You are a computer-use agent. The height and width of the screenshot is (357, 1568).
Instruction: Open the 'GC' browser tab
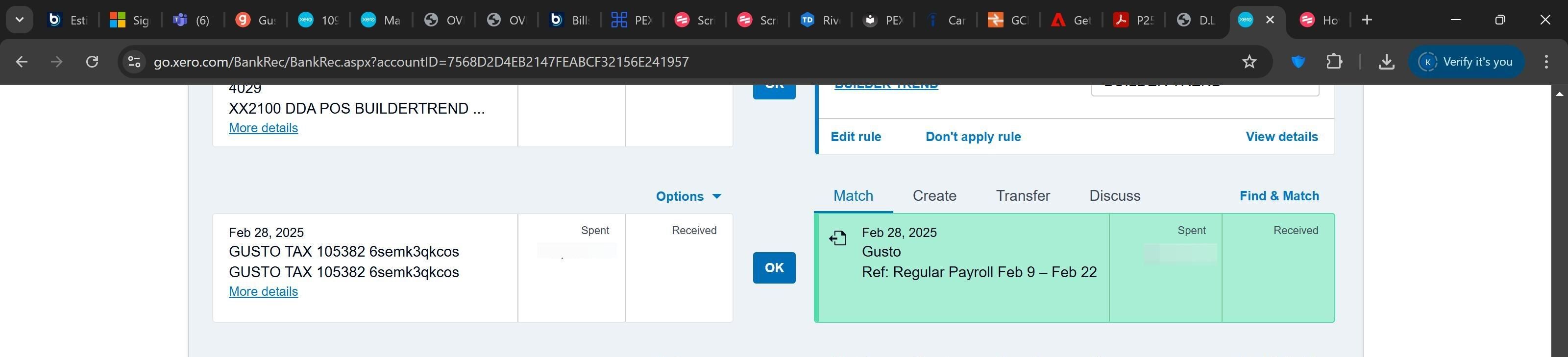click(1007, 20)
